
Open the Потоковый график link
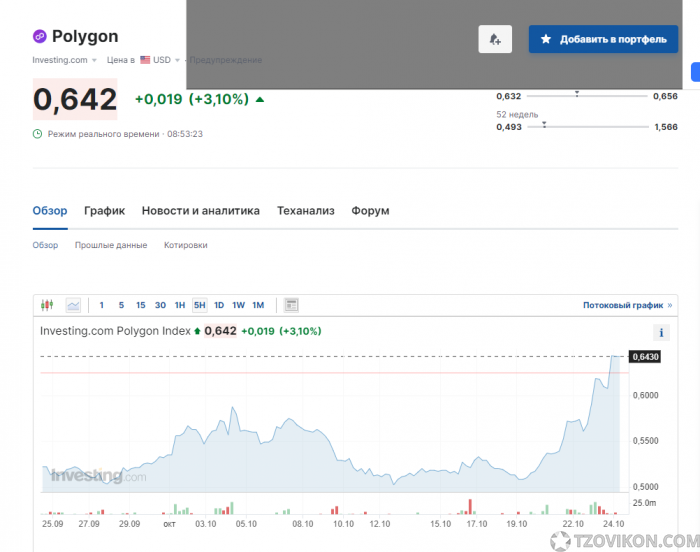[627, 305]
